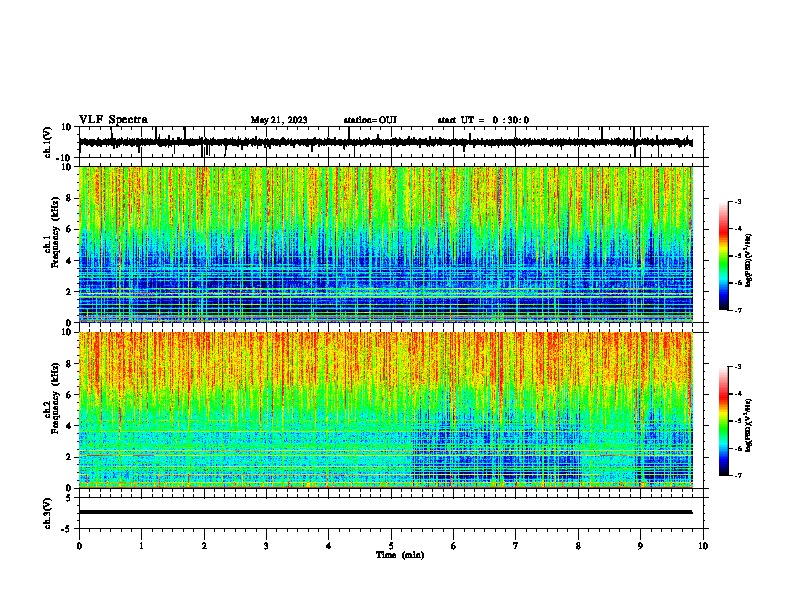The width and height of the screenshot is (792, 612).
Task: Select the "start UT = 0:30:0" text
Action: (483, 120)
